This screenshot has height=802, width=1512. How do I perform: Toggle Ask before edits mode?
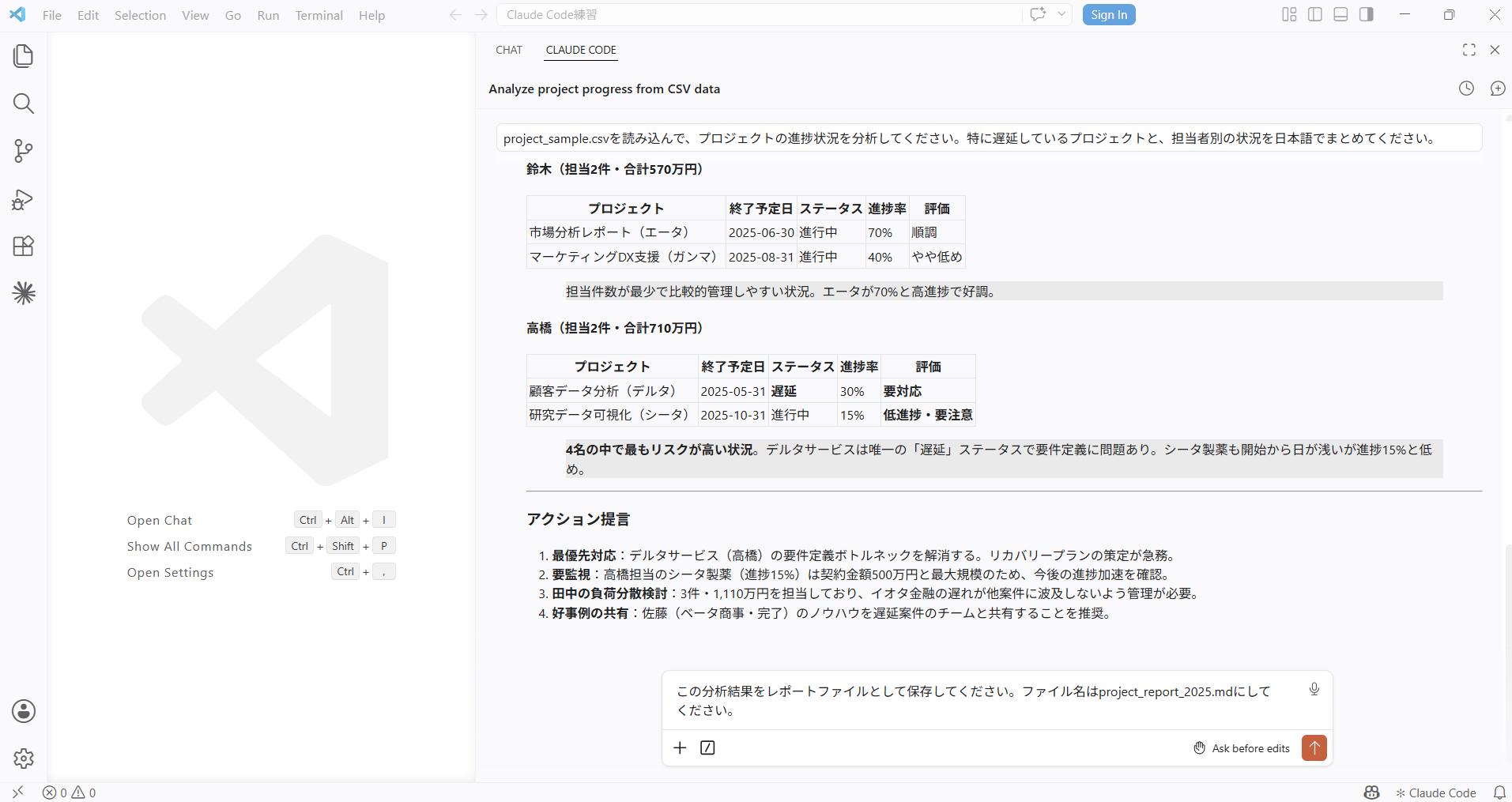point(1241,748)
